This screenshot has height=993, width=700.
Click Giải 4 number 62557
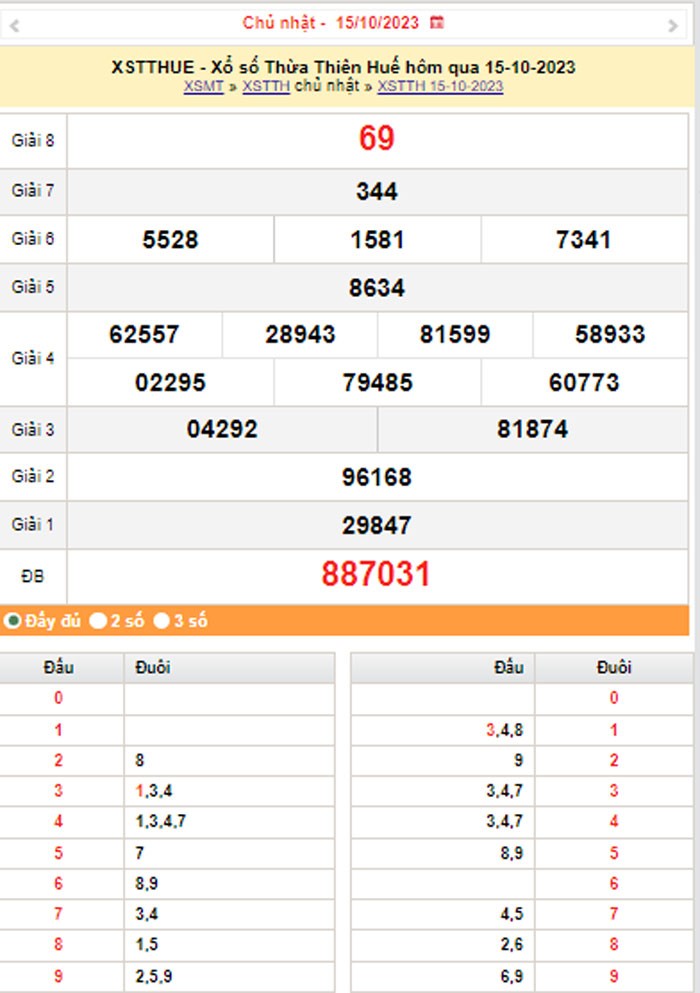144,334
